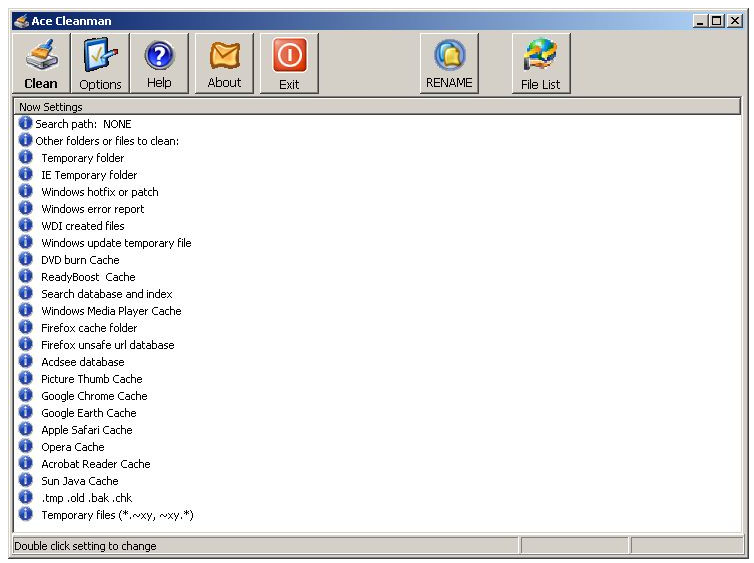Click the info icon beside Temporary folder
The height and width of the screenshot is (563, 754).
tap(25, 158)
